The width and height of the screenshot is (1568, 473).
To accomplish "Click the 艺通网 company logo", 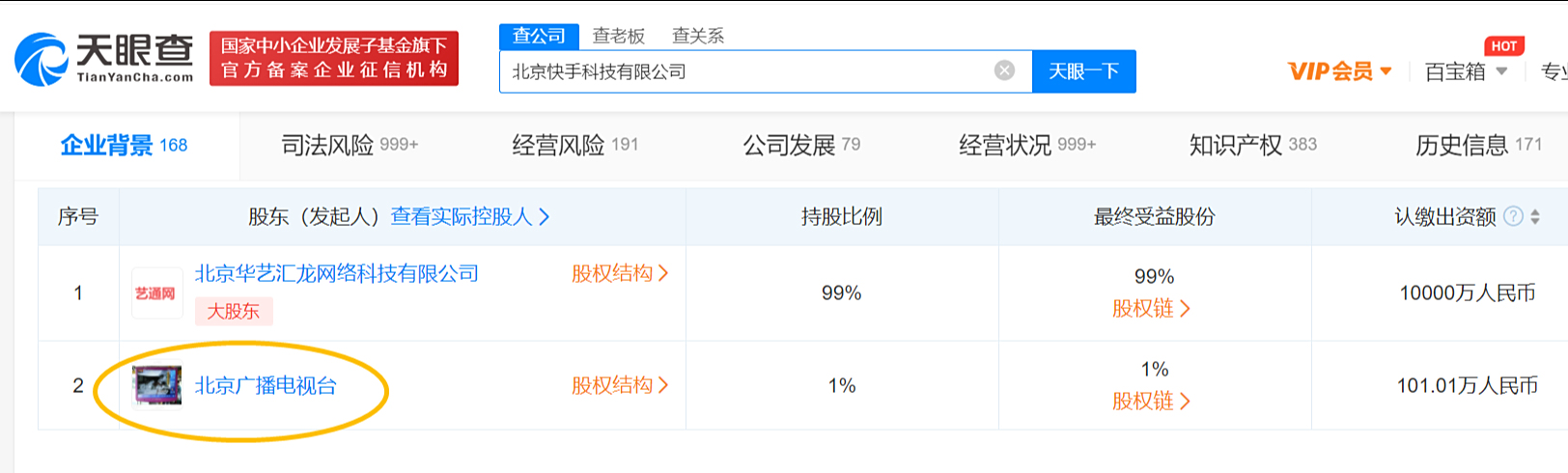I will coord(156,292).
